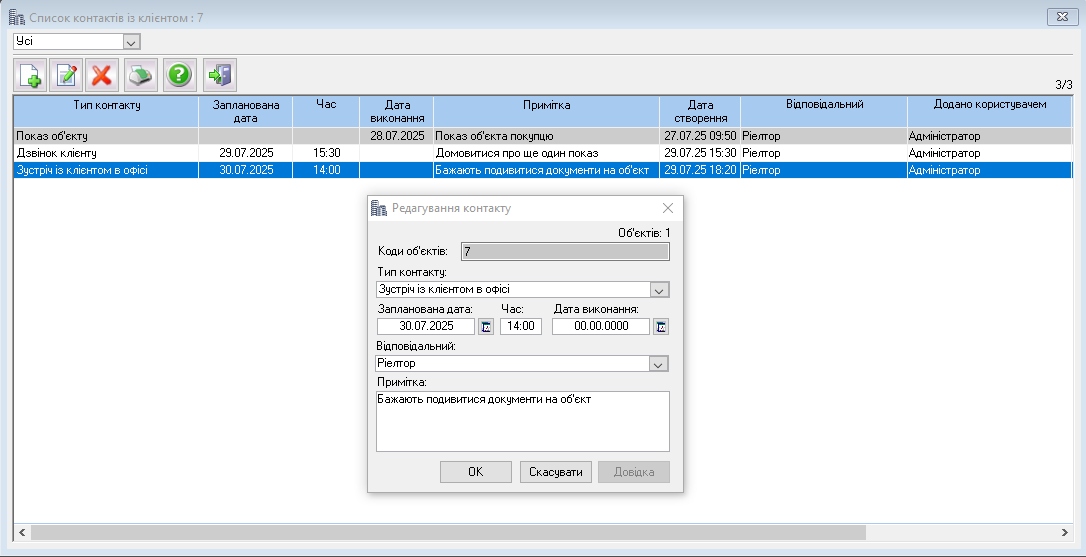
Task: Expand the Усі filter dropdown
Action: [x=130, y=42]
